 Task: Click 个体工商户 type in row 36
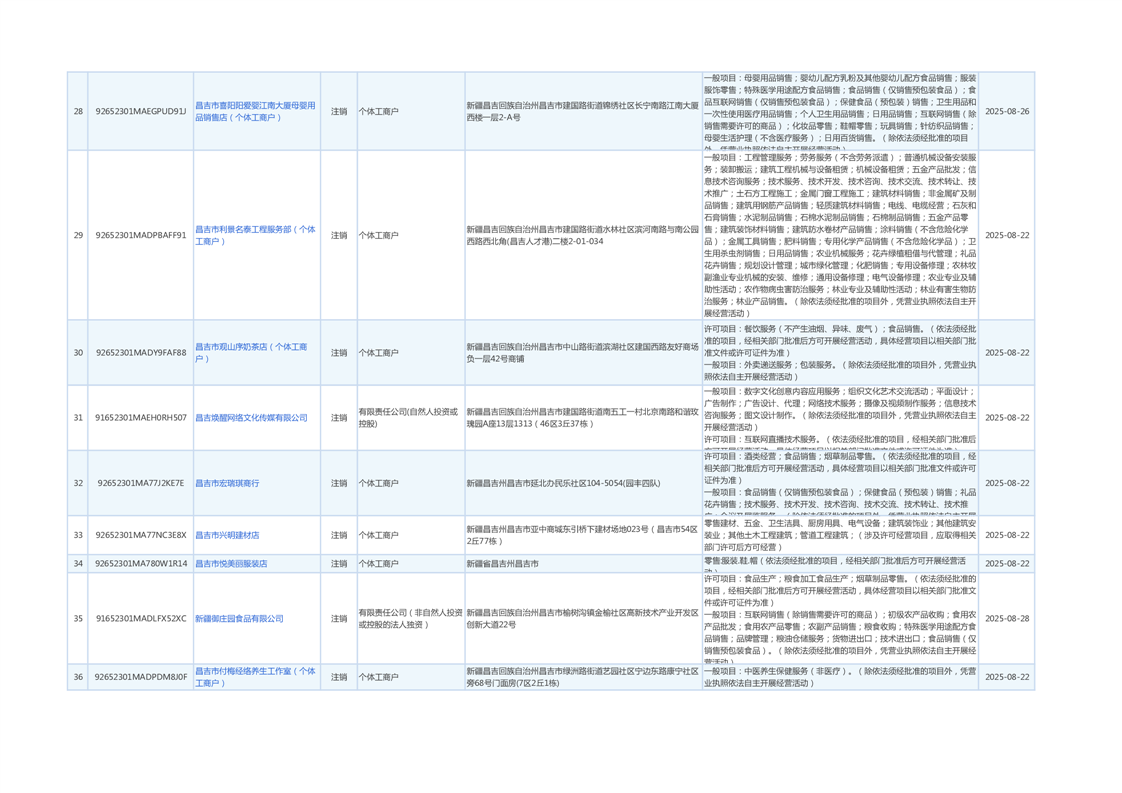[x=379, y=676]
